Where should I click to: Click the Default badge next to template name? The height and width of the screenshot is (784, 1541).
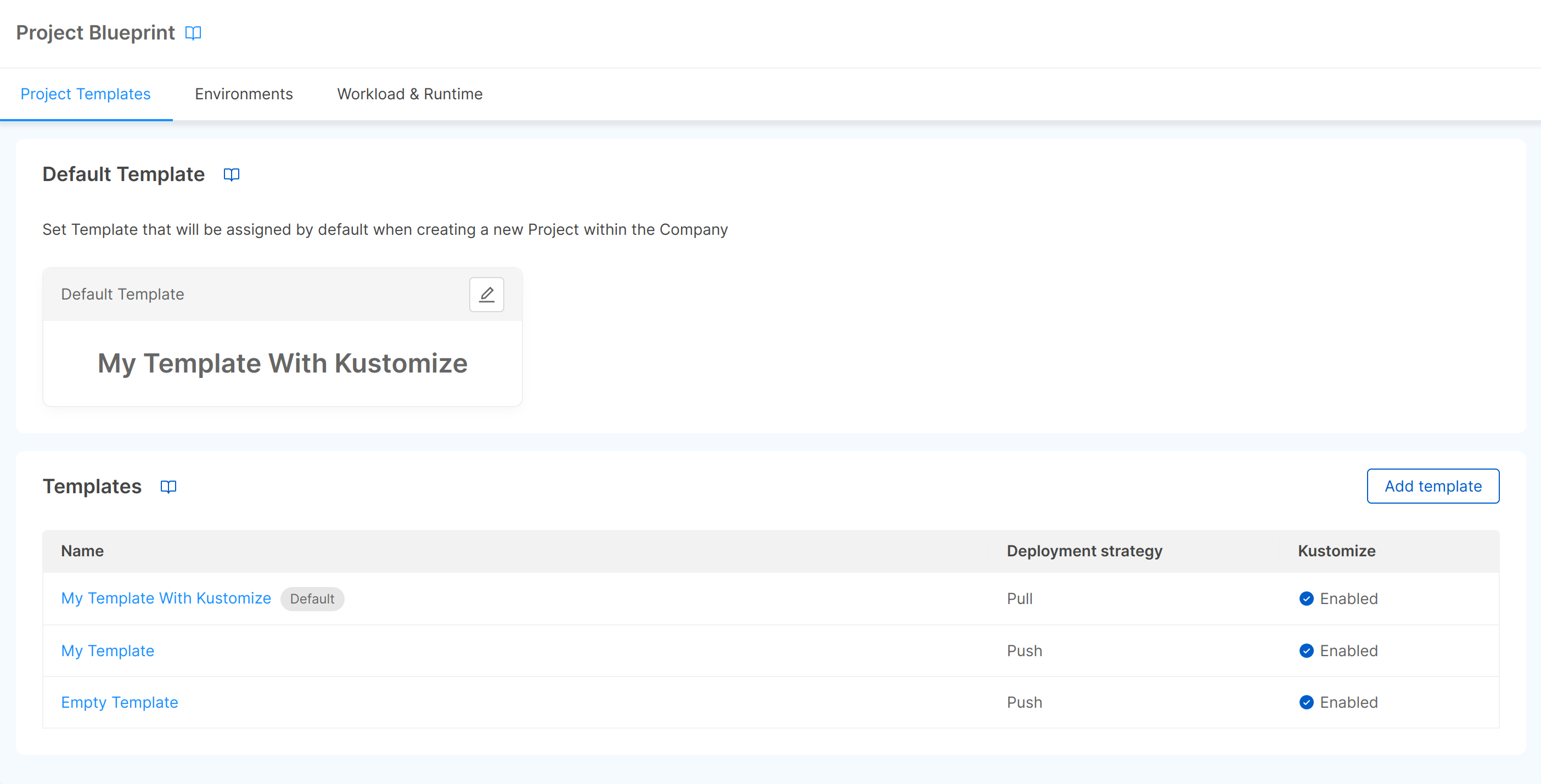pyautogui.click(x=312, y=599)
